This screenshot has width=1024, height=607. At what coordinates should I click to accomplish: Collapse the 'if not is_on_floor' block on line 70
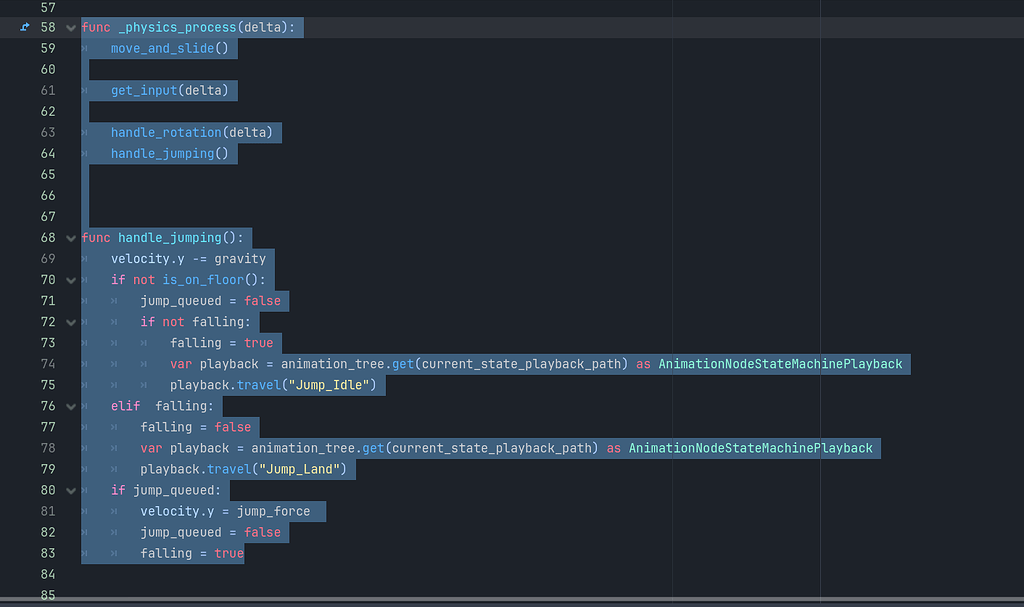70,280
